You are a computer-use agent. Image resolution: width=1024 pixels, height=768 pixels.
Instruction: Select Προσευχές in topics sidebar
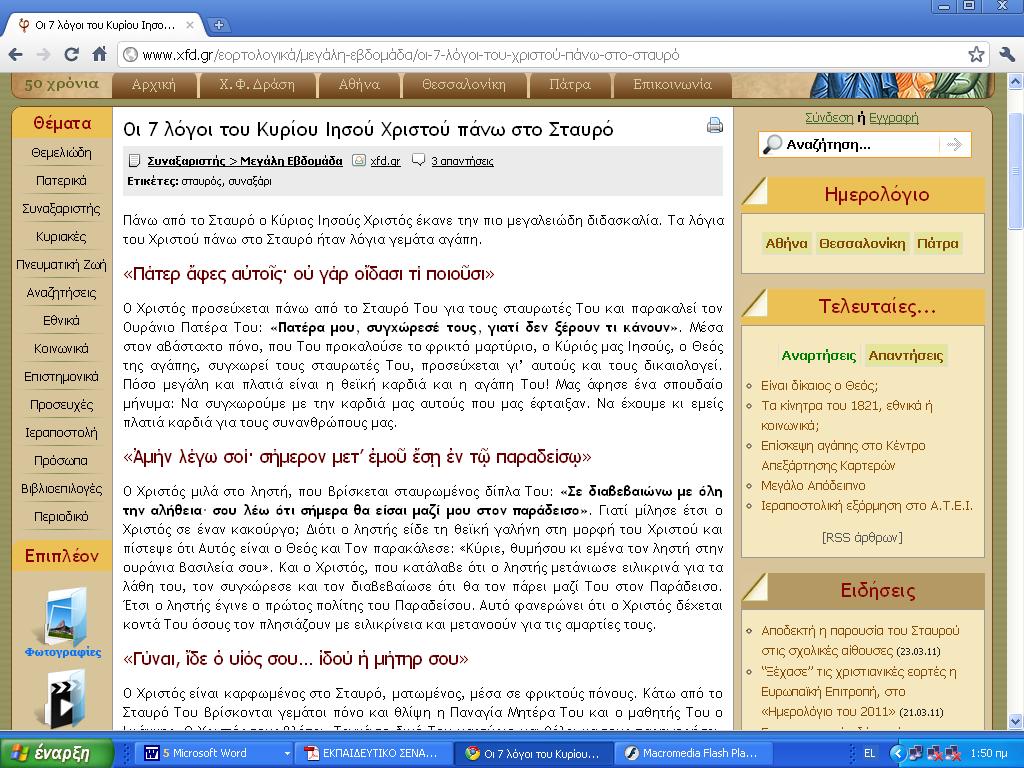tap(61, 405)
